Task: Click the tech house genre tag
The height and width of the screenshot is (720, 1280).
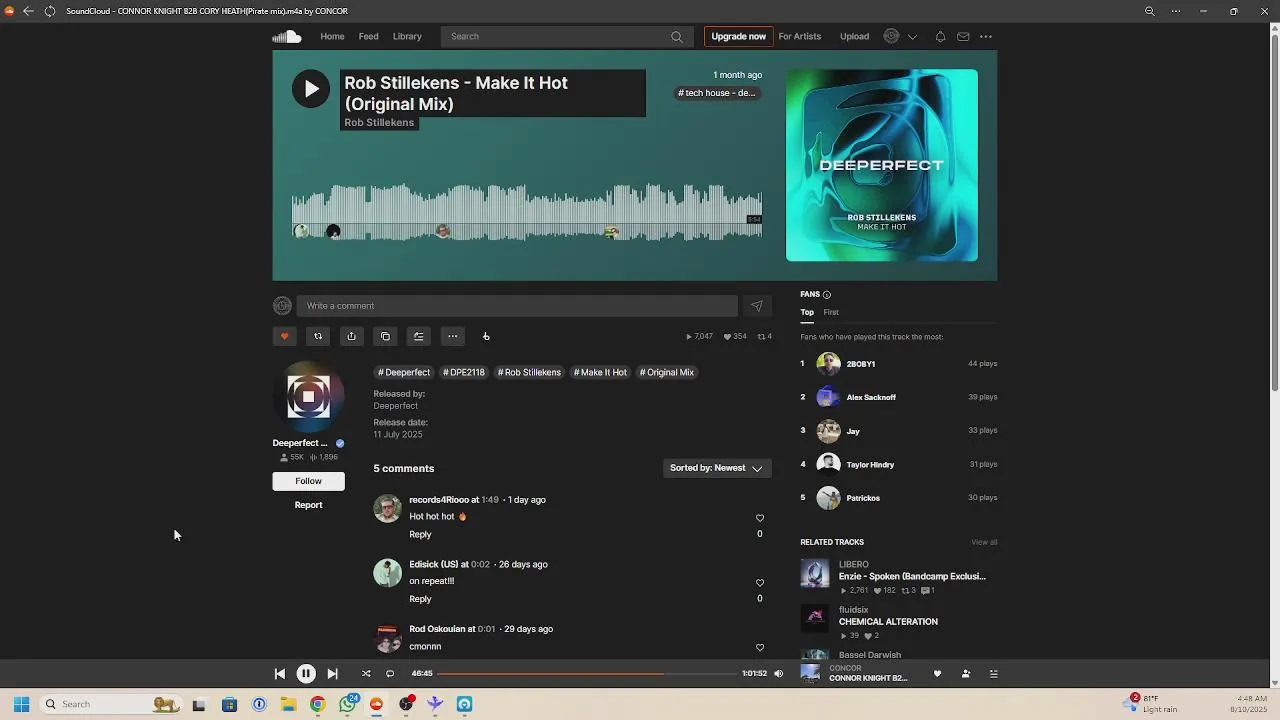Action: click(x=717, y=93)
